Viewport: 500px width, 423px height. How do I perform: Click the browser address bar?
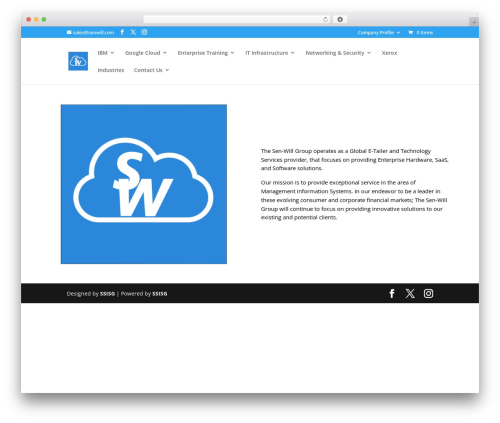tap(237, 19)
